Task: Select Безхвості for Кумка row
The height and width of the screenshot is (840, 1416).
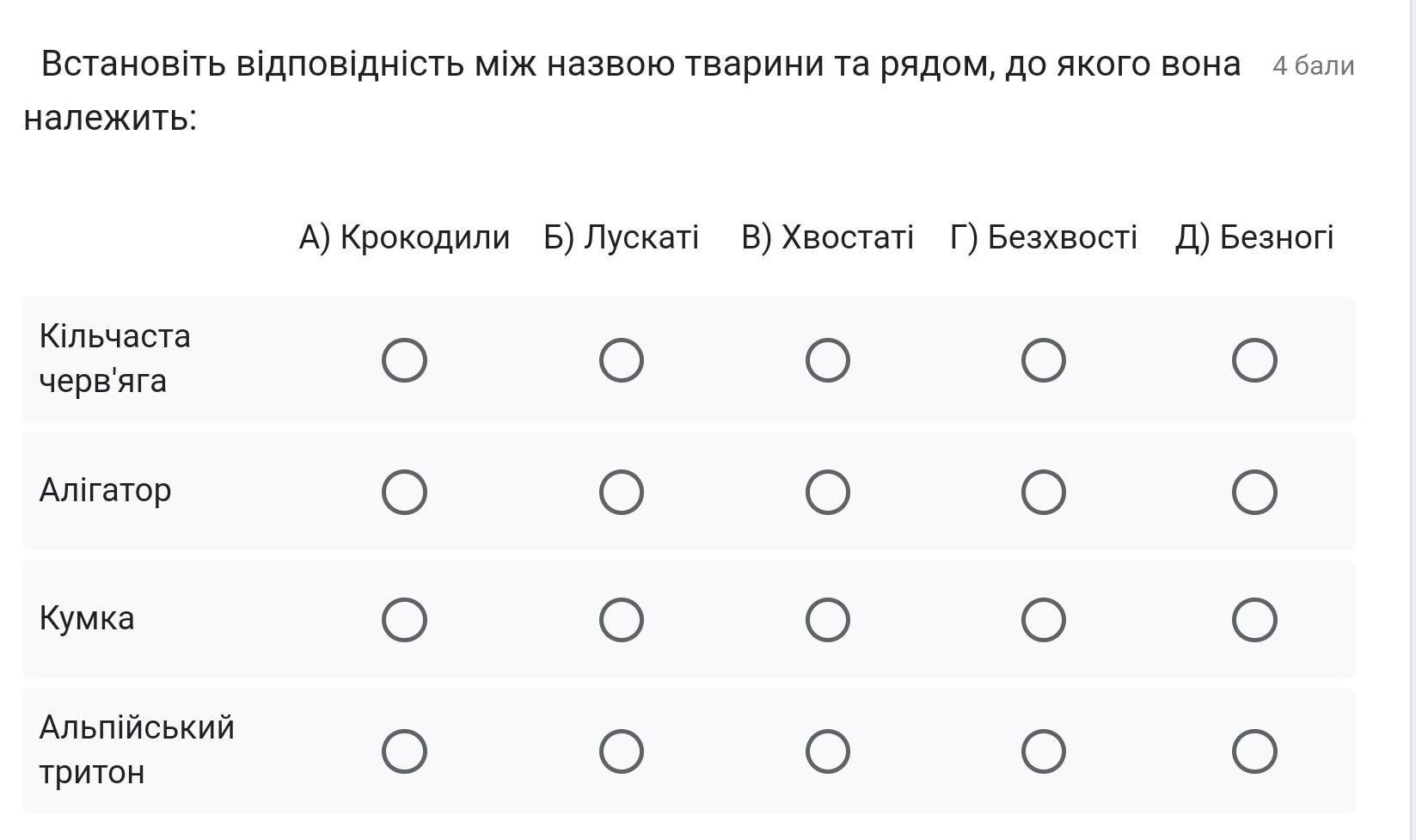Action: pyautogui.click(x=1044, y=620)
